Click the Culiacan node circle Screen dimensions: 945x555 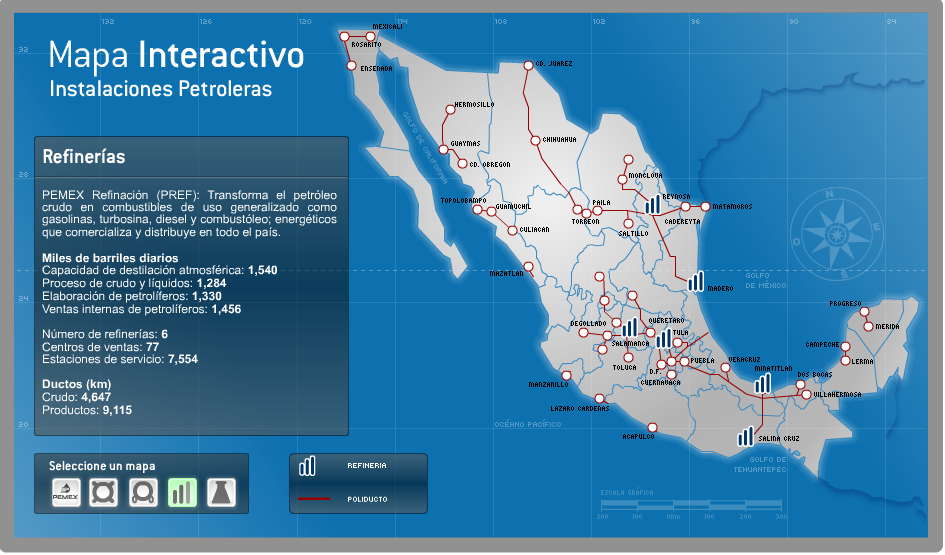point(512,231)
